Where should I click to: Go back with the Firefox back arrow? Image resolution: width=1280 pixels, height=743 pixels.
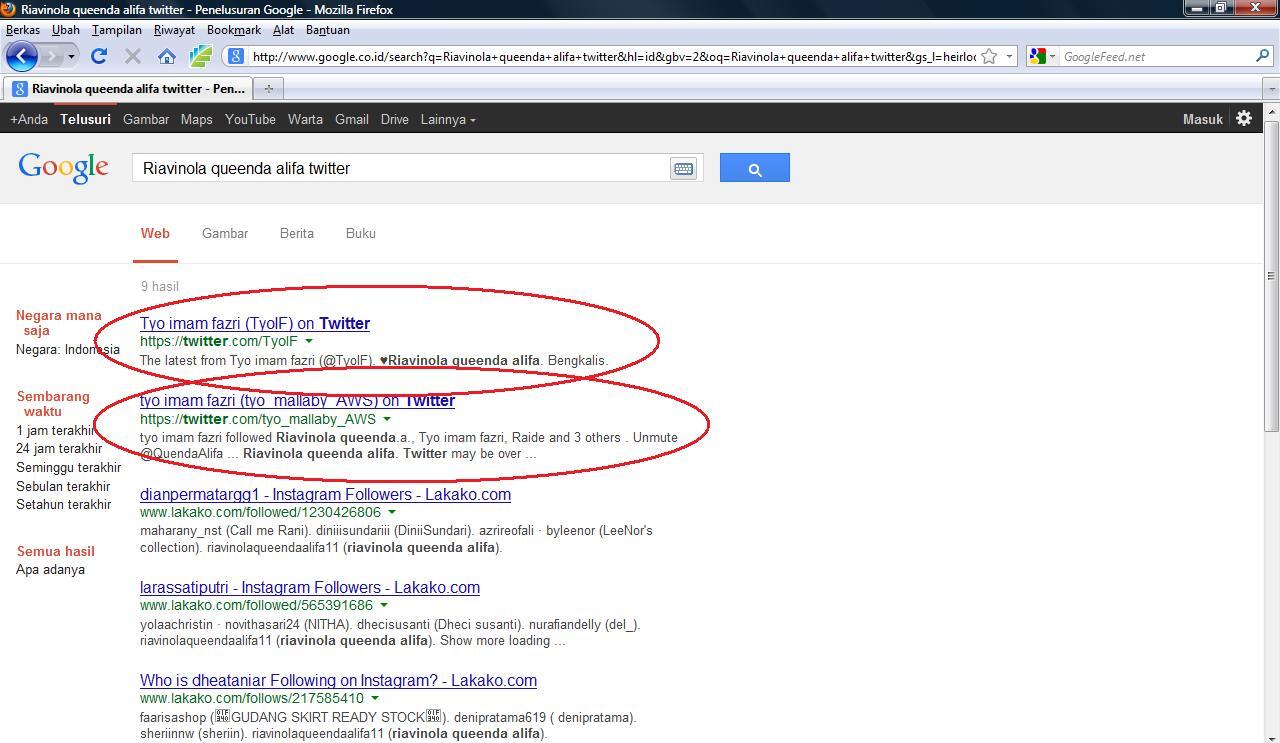pos(22,56)
